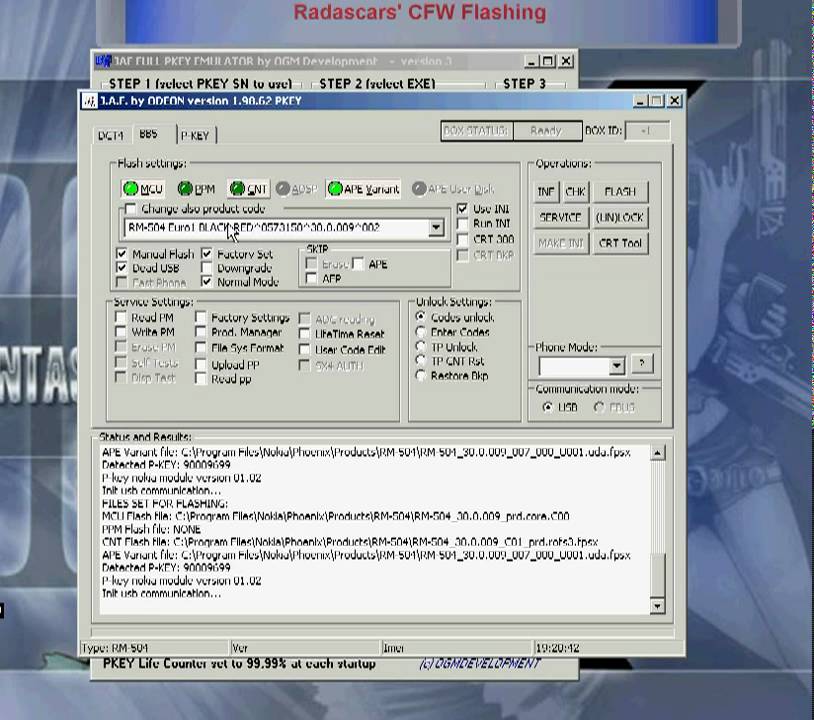Check the Factory Settings checkbox

(x=201, y=317)
